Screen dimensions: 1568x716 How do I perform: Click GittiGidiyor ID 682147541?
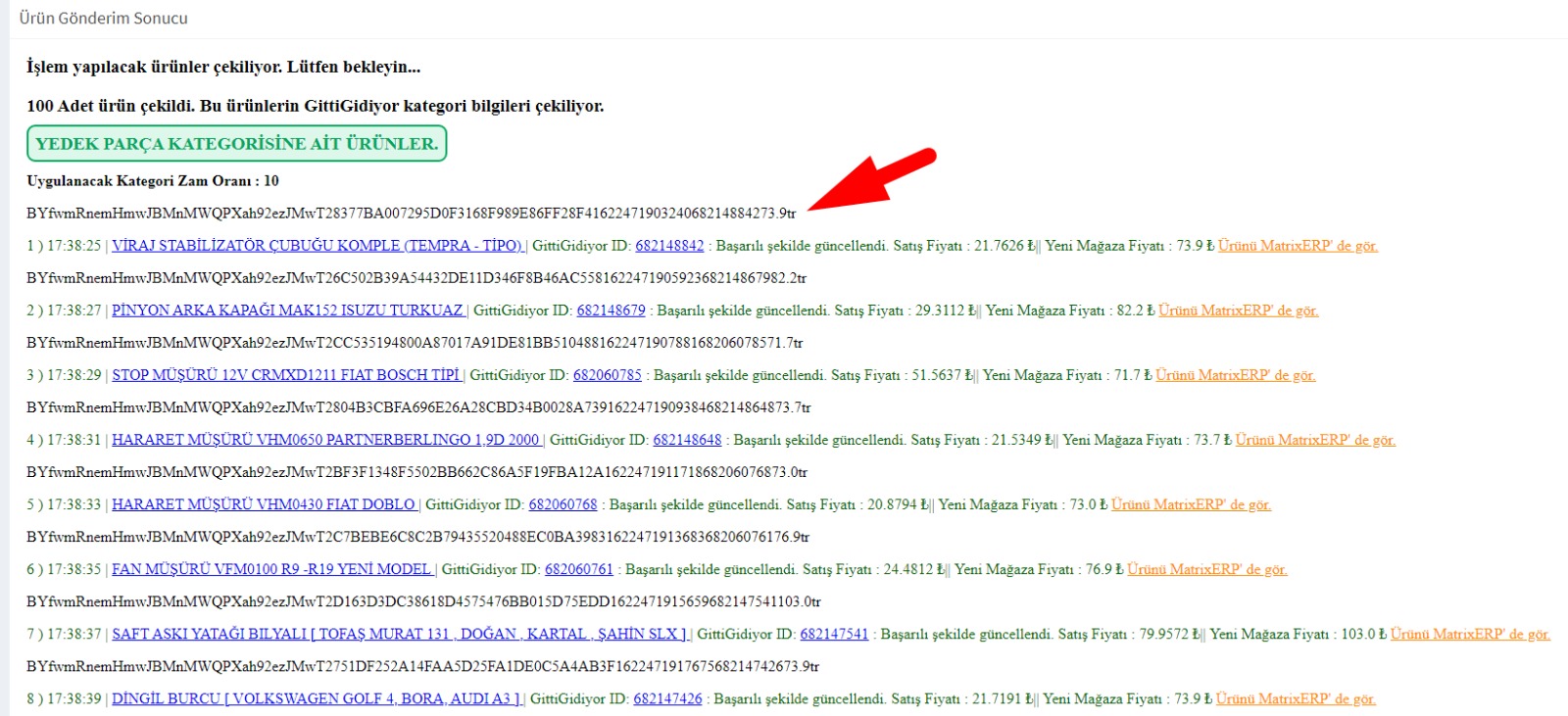coord(834,634)
